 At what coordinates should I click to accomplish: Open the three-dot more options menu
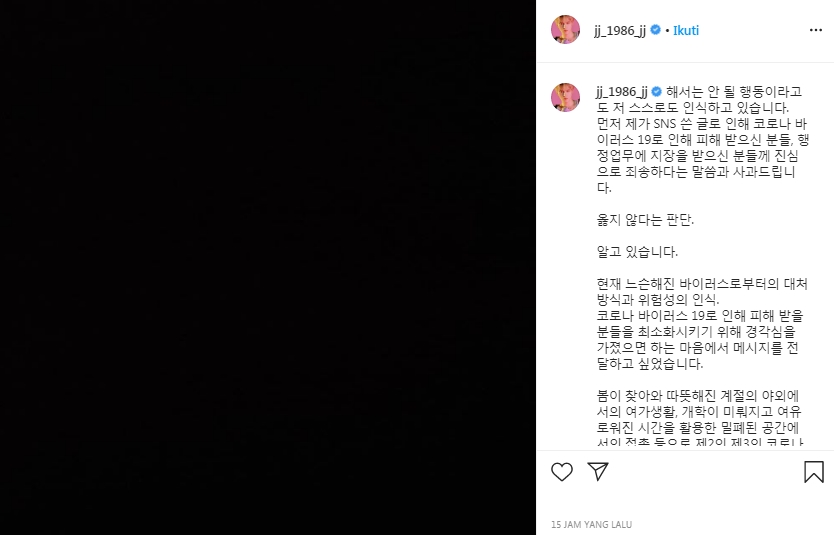click(815, 30)
